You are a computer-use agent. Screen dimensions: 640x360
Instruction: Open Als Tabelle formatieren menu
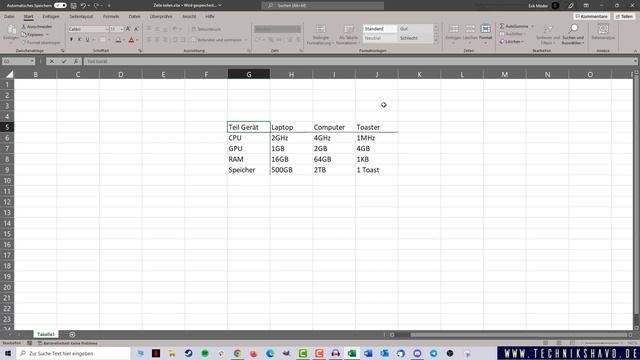[348, 34]
